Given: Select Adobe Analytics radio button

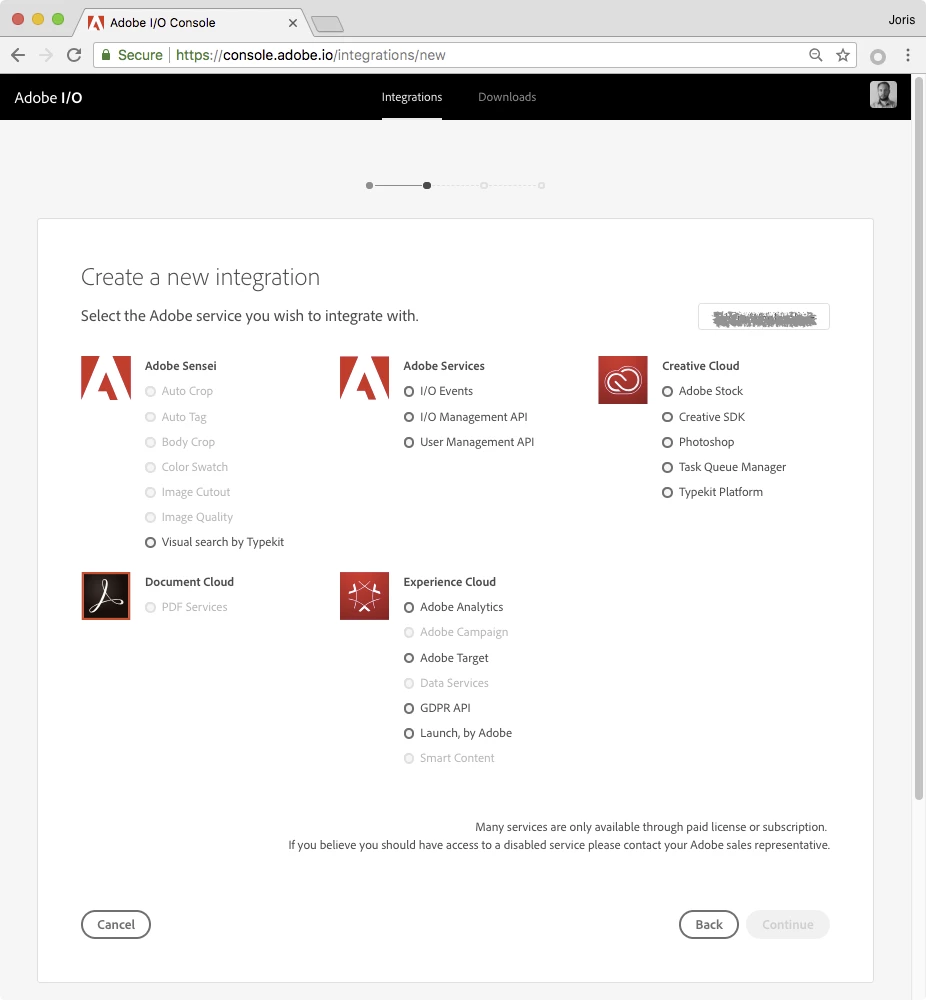Looking at the screenshot, I should 409,607.
